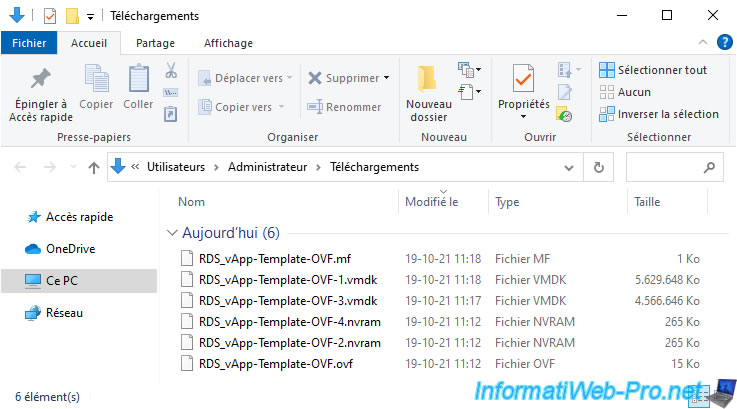The image size is (737, 409).
Task: Open the Propriétés dropdown arrow
Action: 523,117
